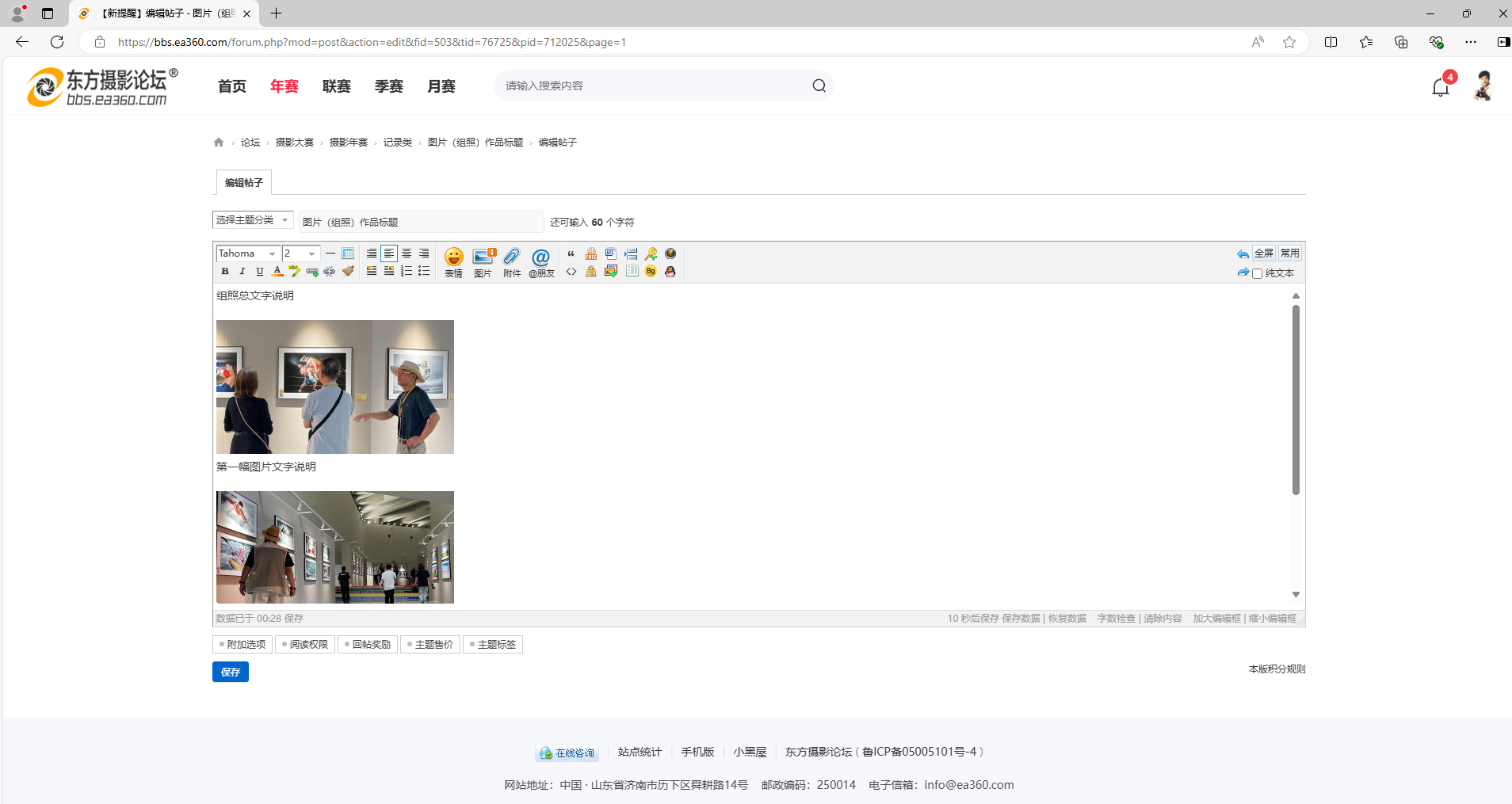Open the notification bell
The image size is (1512, 804).
tap(1440, 86)
